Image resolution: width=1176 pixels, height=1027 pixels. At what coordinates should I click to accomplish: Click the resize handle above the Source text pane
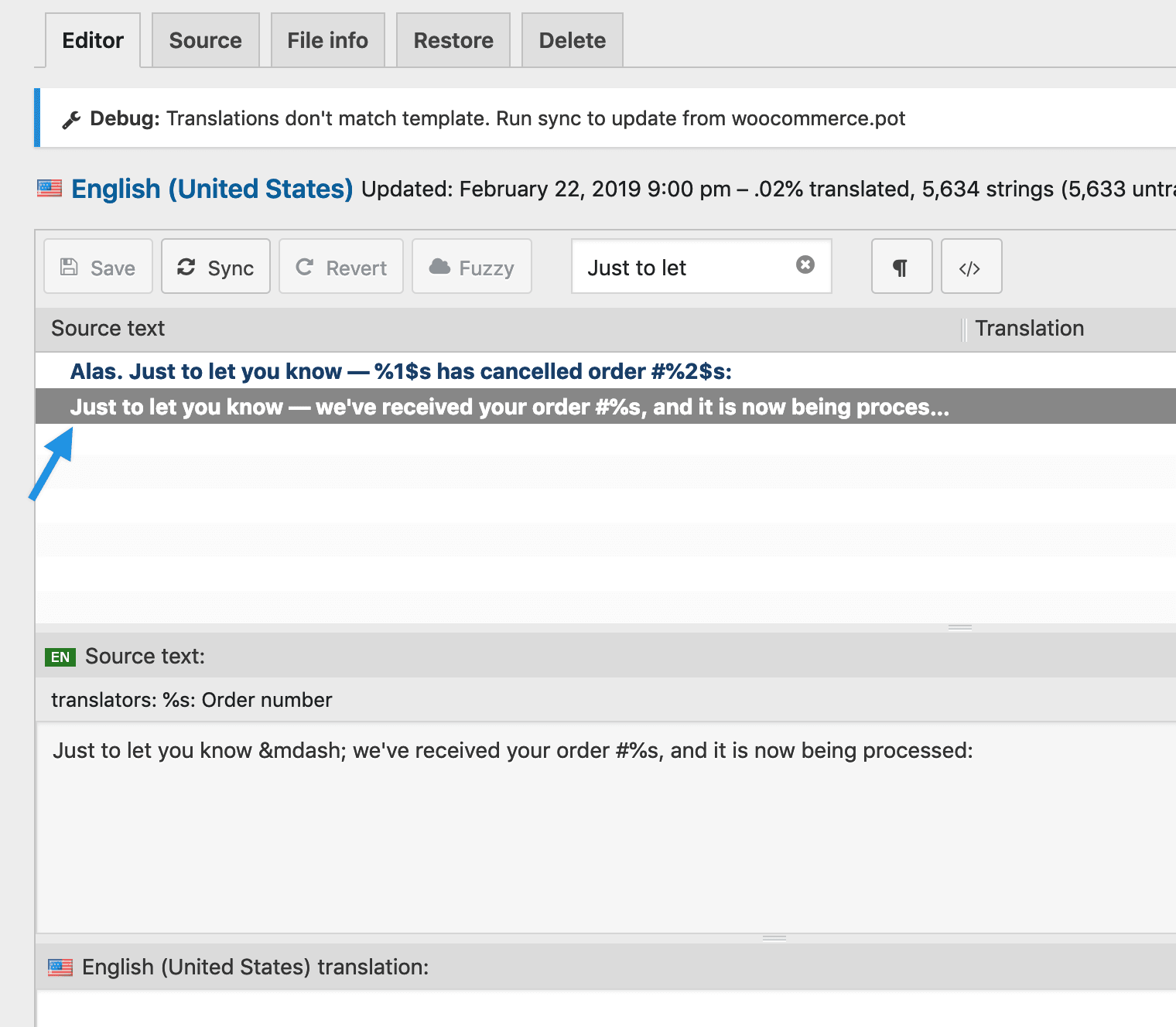coord(960,627)
